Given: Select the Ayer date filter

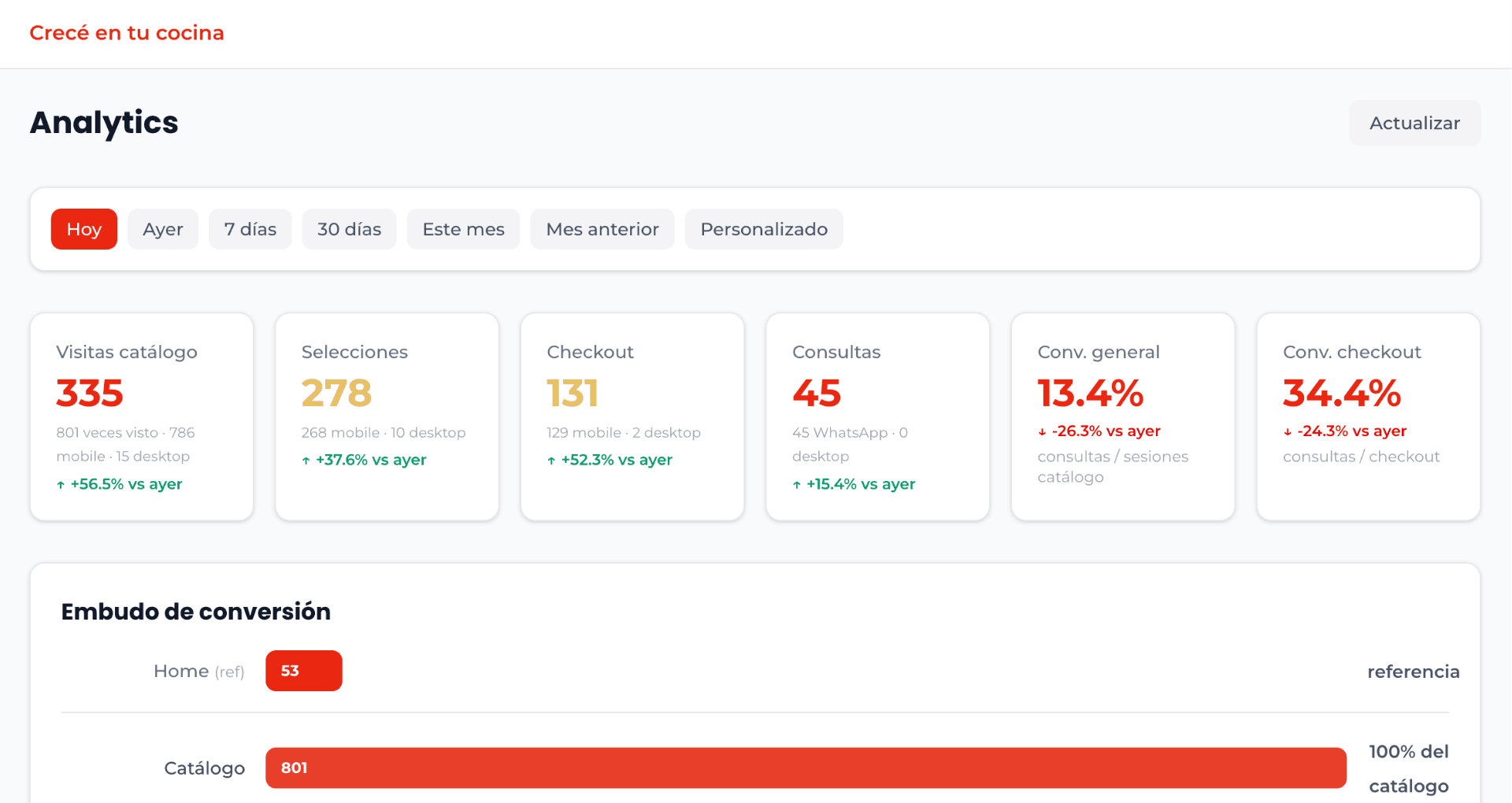Looking at the screenshot, I should point(163,229).
